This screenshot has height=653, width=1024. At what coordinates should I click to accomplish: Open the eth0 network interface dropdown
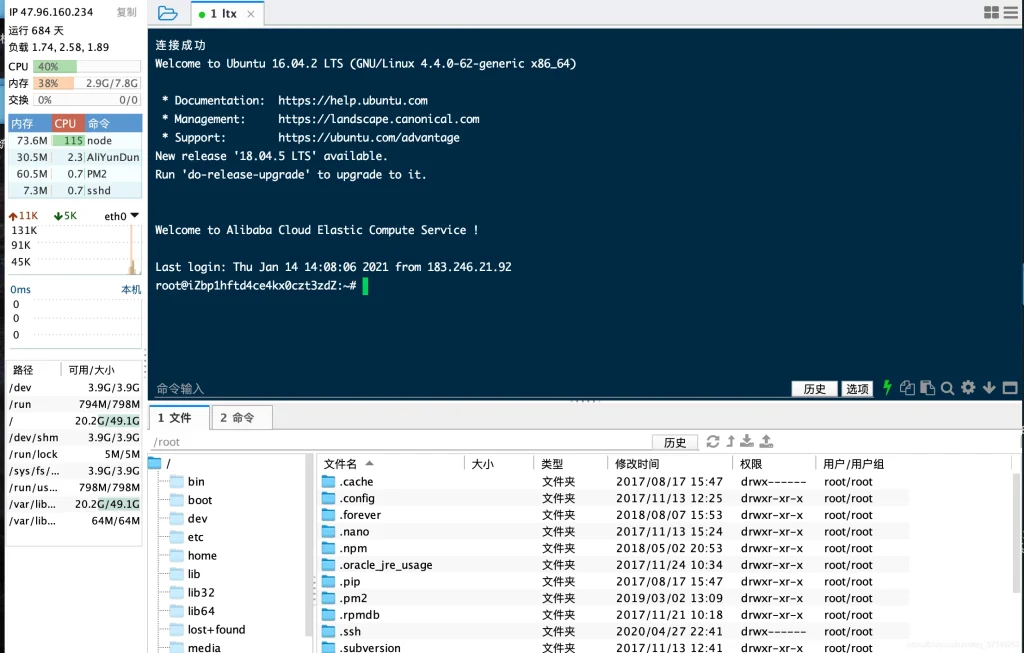click(120, 215)
